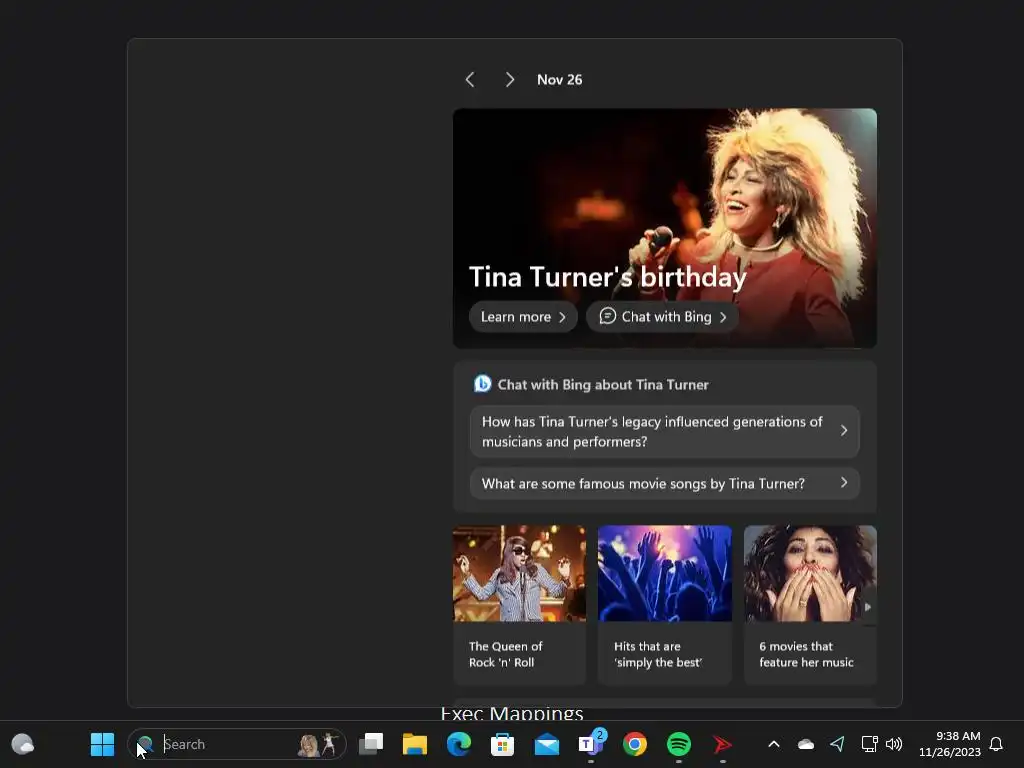Click the chevron on the legacy question row
The width and height of the screenshot is (1024, 768).
click(844, 430)
